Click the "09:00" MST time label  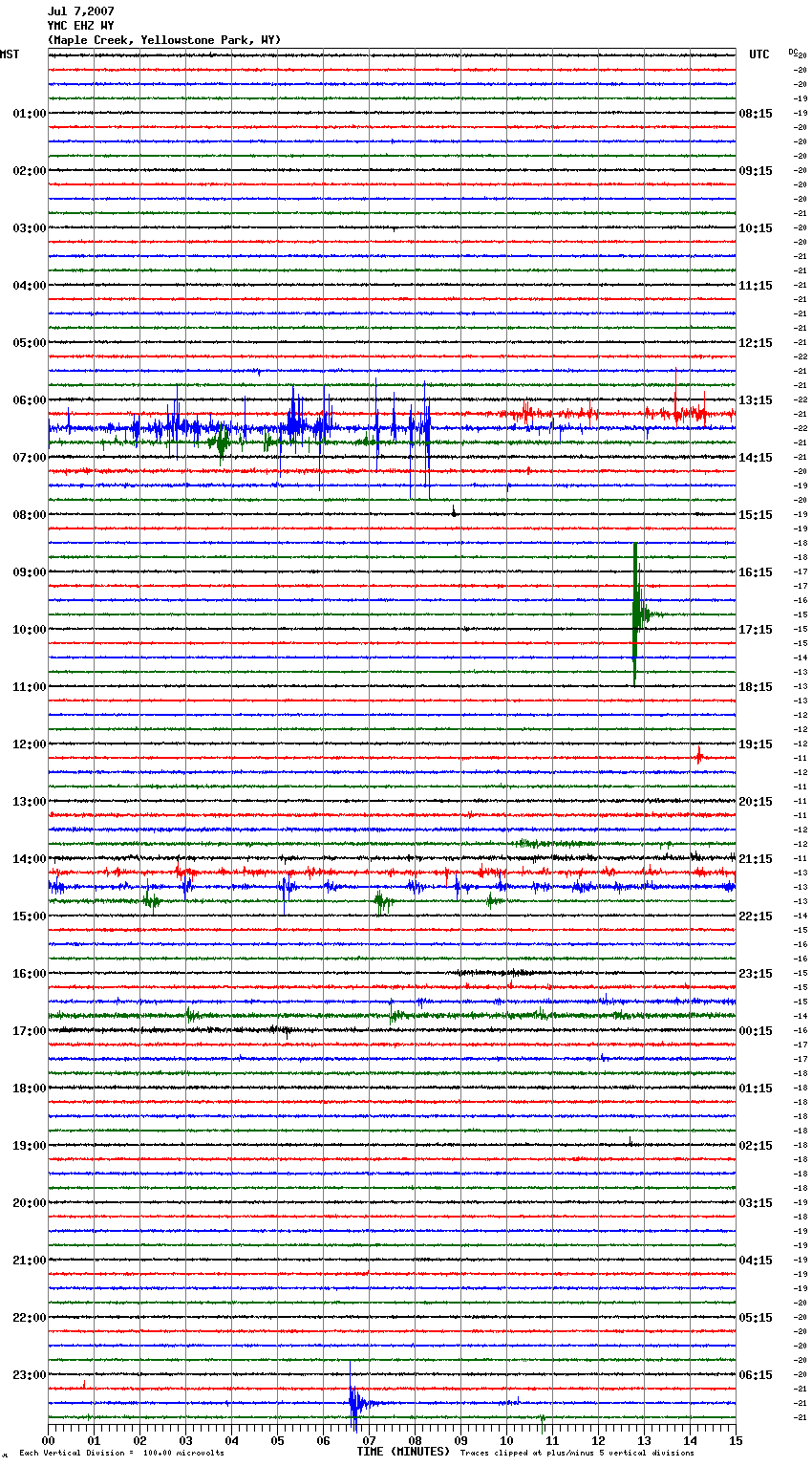30,572
